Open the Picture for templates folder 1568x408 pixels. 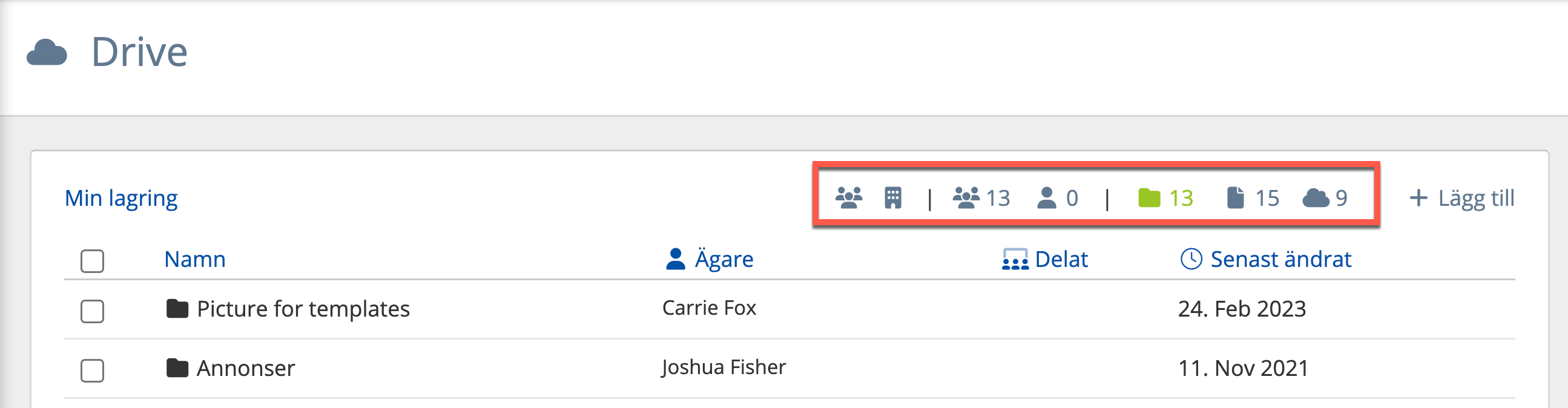click(303, 309)
